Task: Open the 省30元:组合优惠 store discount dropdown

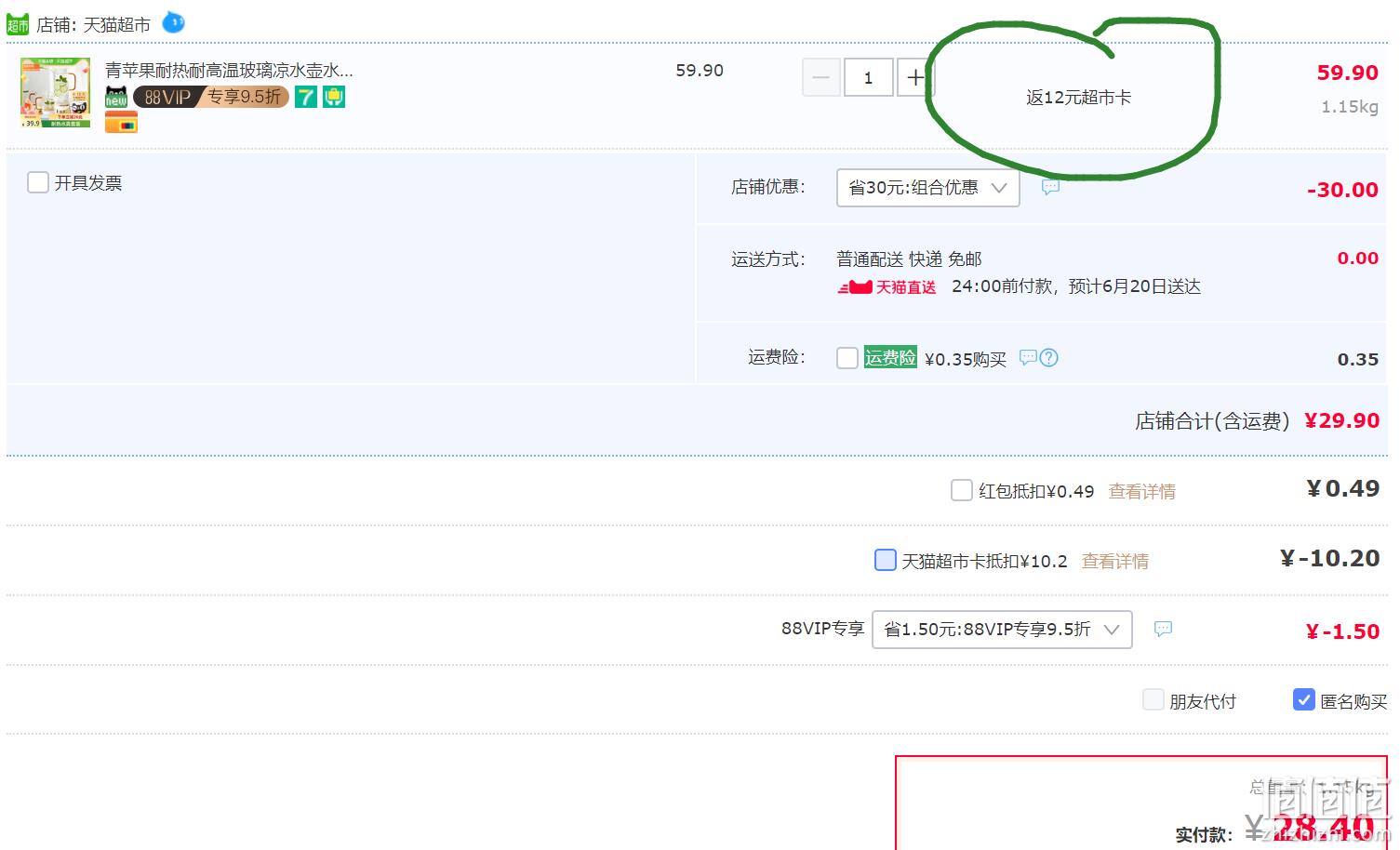Action: (x=928, y=188)
